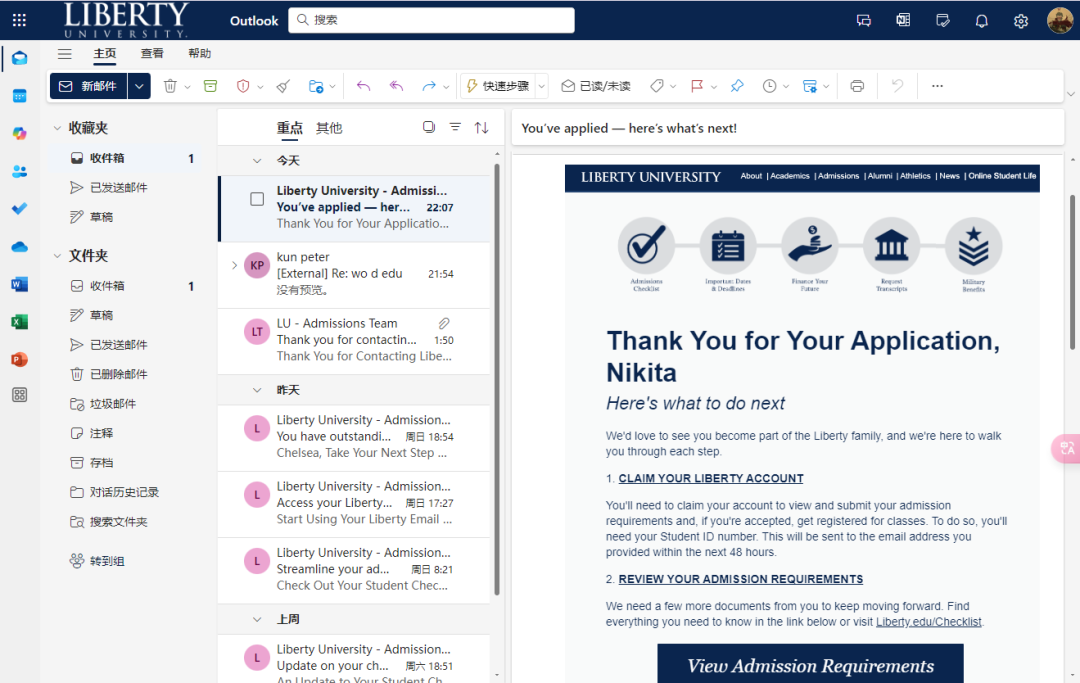Open the Flag dropdown arrow
This screenshot has height=683, width=1080.
(714, 87)
